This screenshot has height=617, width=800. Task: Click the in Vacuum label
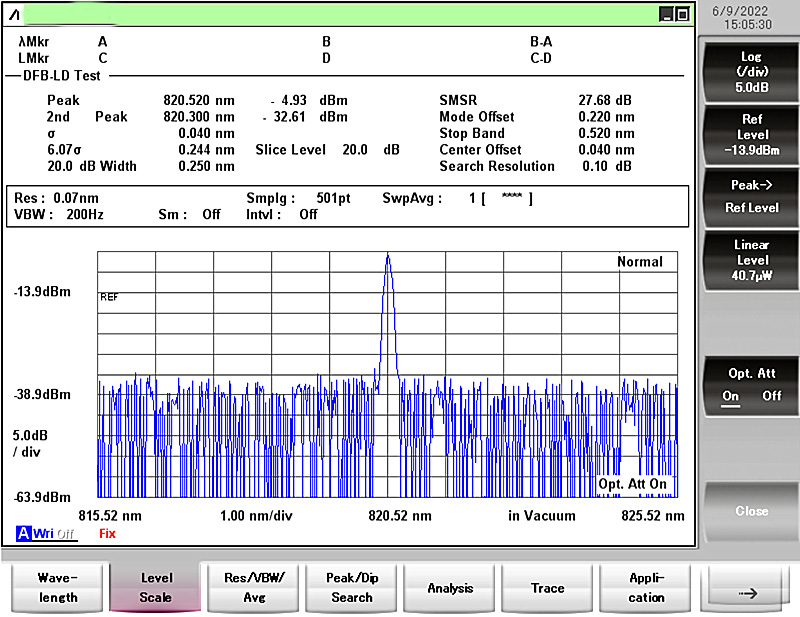coord(541,516)
